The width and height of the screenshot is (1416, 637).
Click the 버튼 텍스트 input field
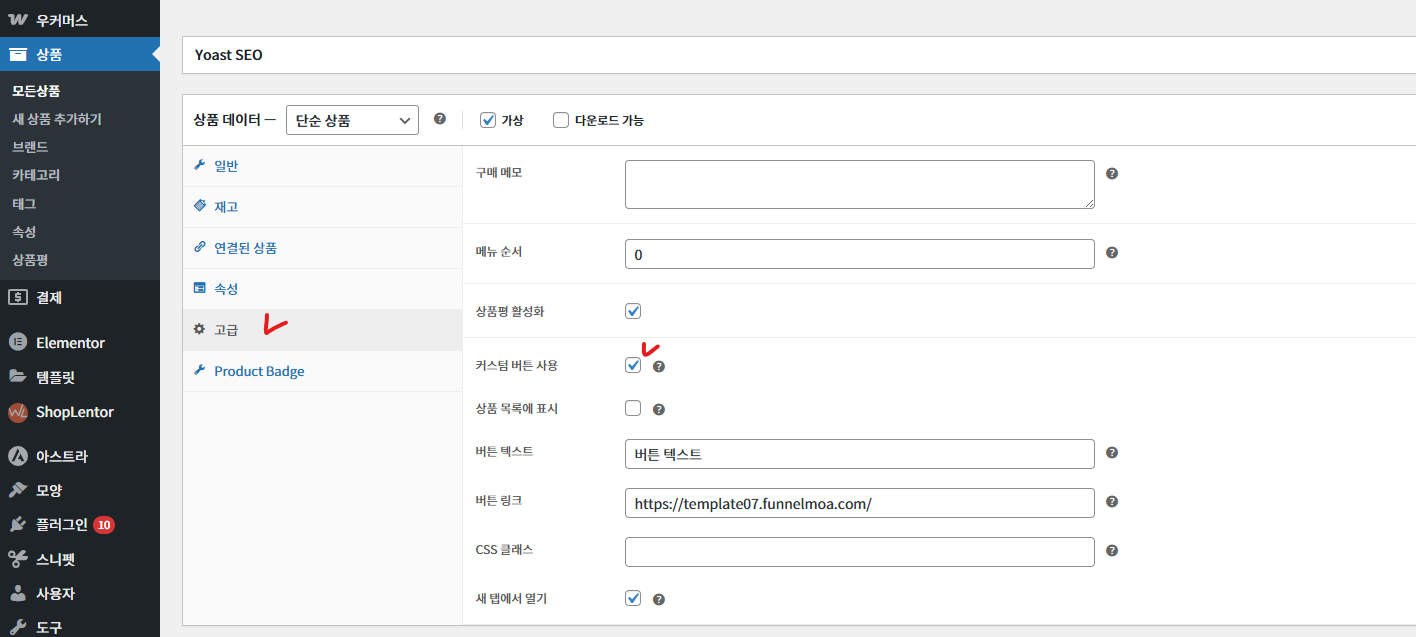point(860,454)
